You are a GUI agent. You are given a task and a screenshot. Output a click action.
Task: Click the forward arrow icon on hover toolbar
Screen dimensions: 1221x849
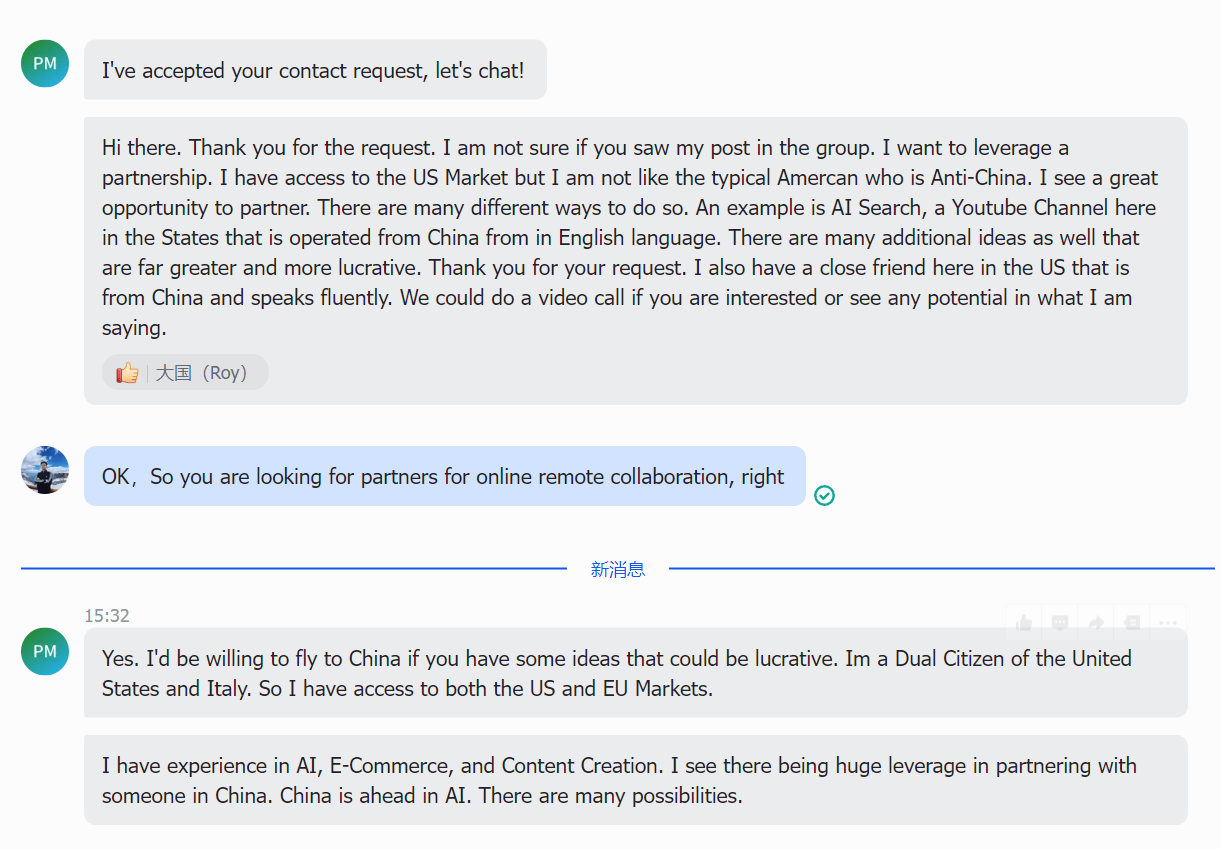[x=1096, y=623]
